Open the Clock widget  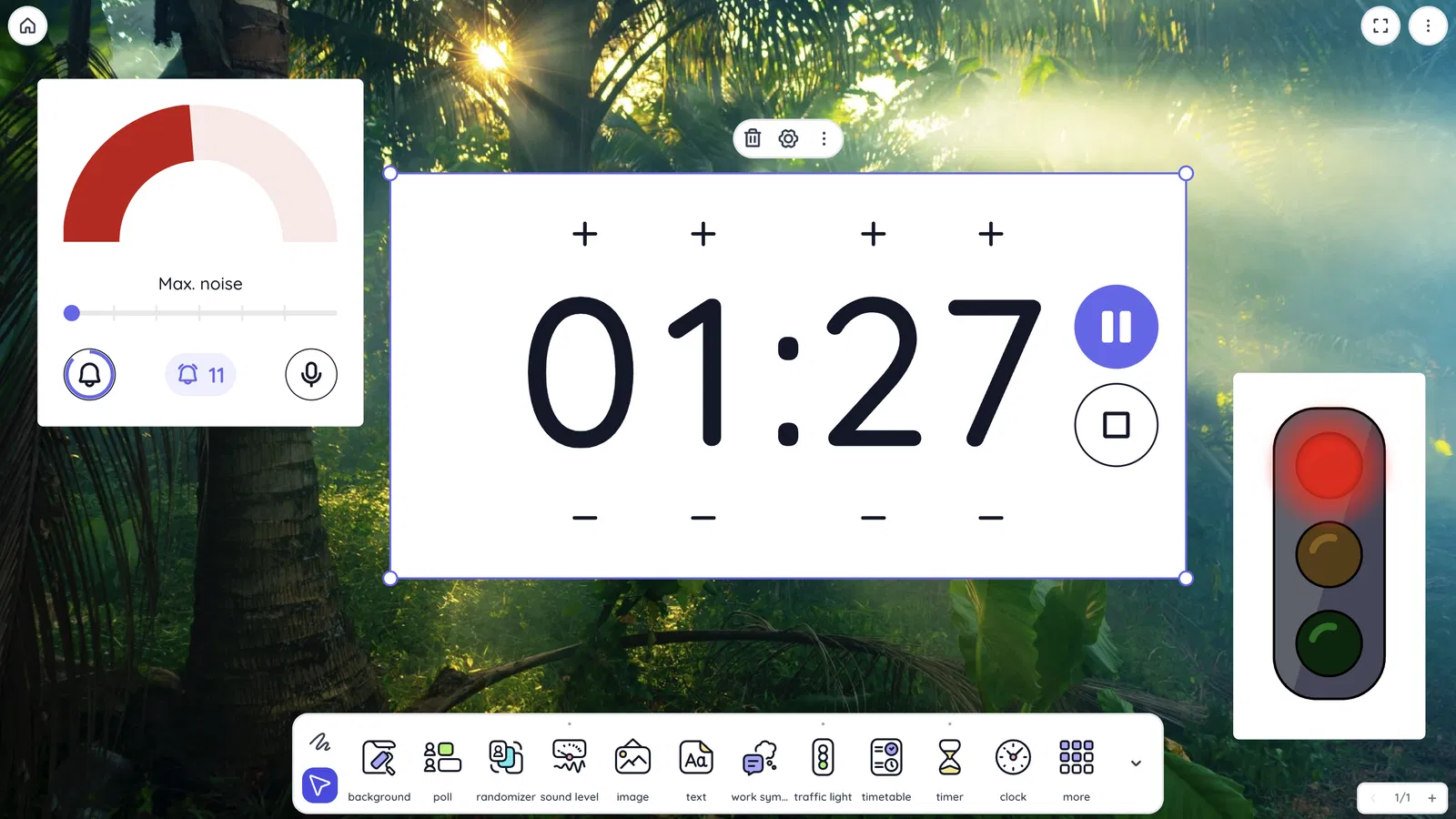point(1012,764)
